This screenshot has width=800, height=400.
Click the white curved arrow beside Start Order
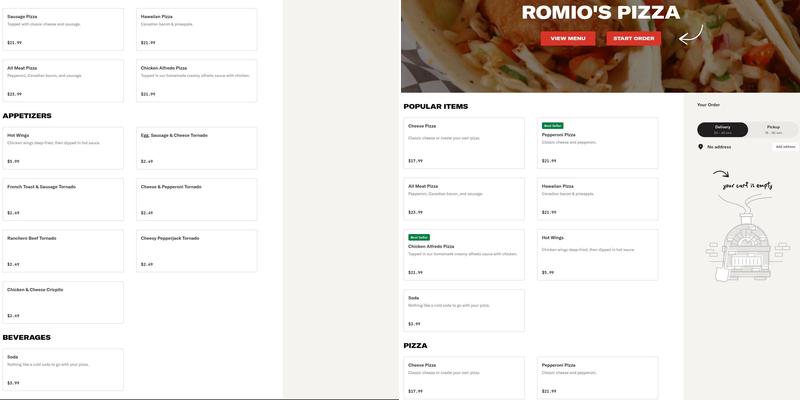point(690,36)
